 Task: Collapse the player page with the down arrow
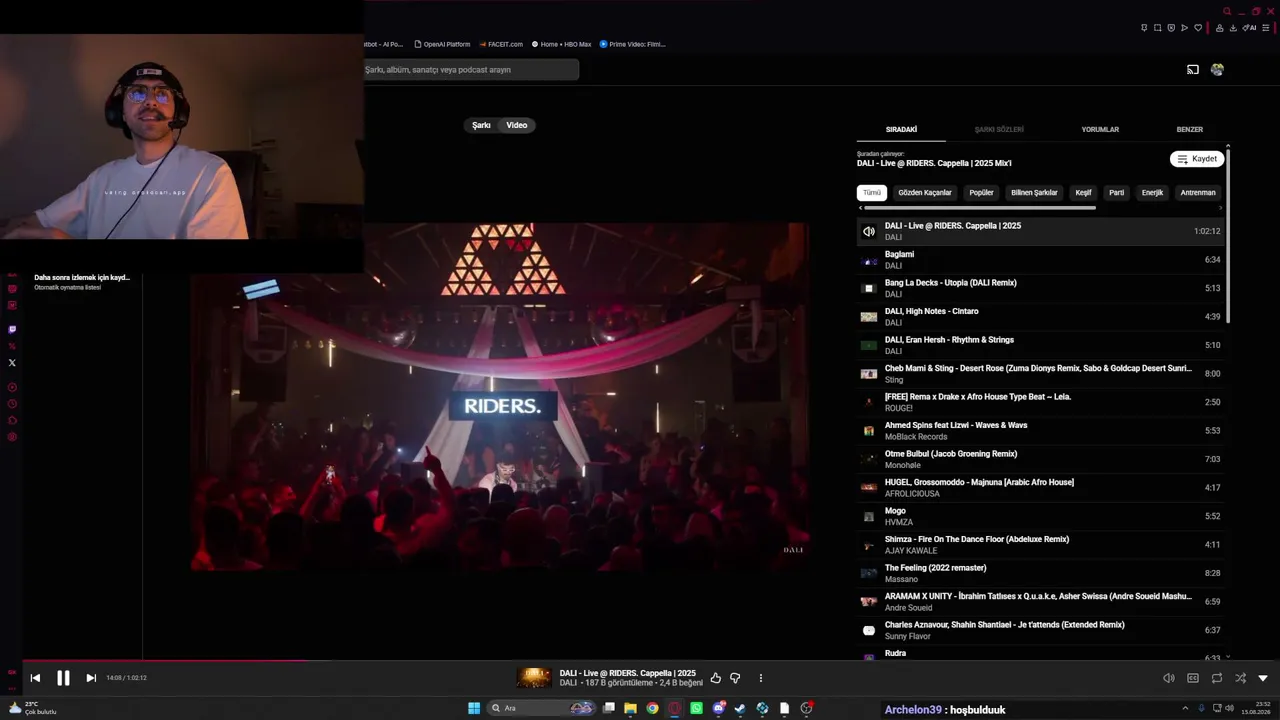[1263, 678]
